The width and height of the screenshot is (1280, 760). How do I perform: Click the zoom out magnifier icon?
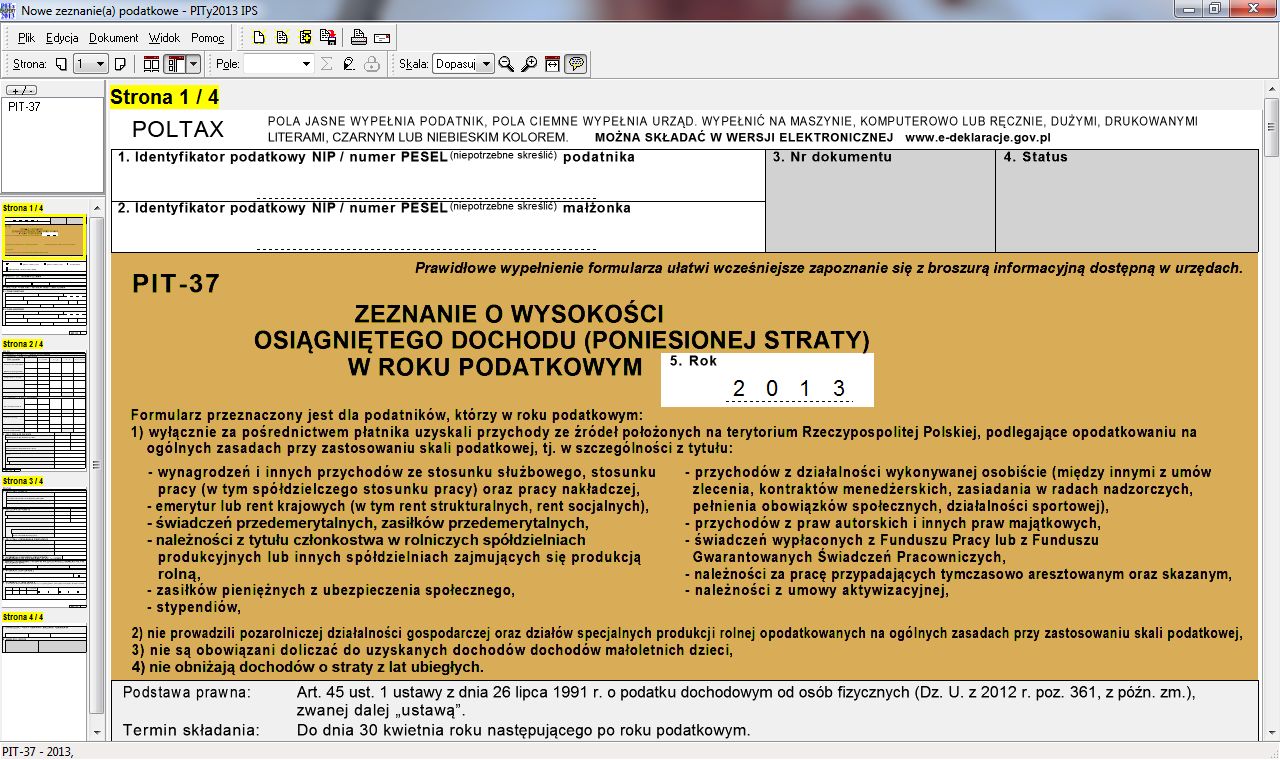(505, 63)
